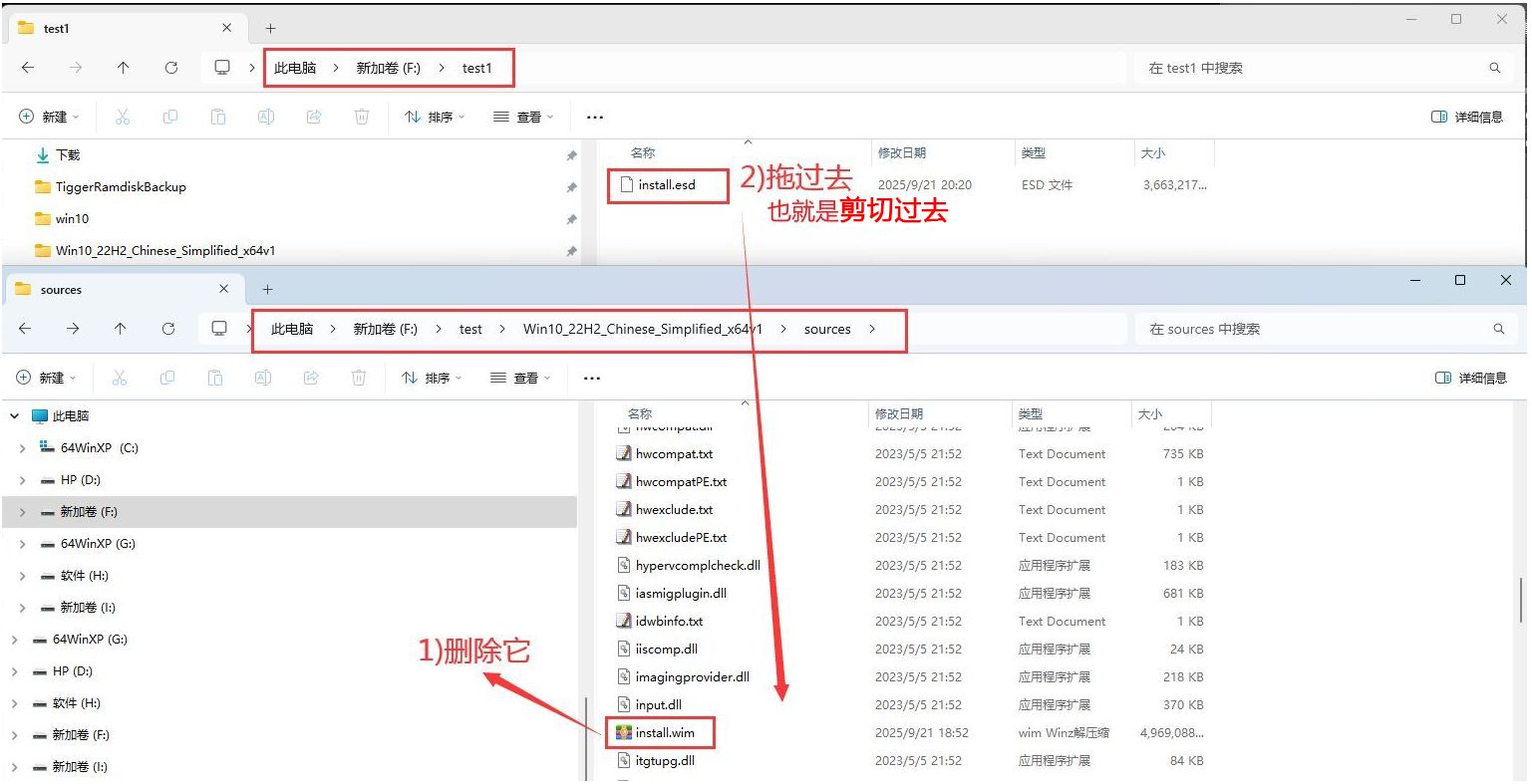
Task: Click the back arrow in sources window
Action: [x=26, y=329]
